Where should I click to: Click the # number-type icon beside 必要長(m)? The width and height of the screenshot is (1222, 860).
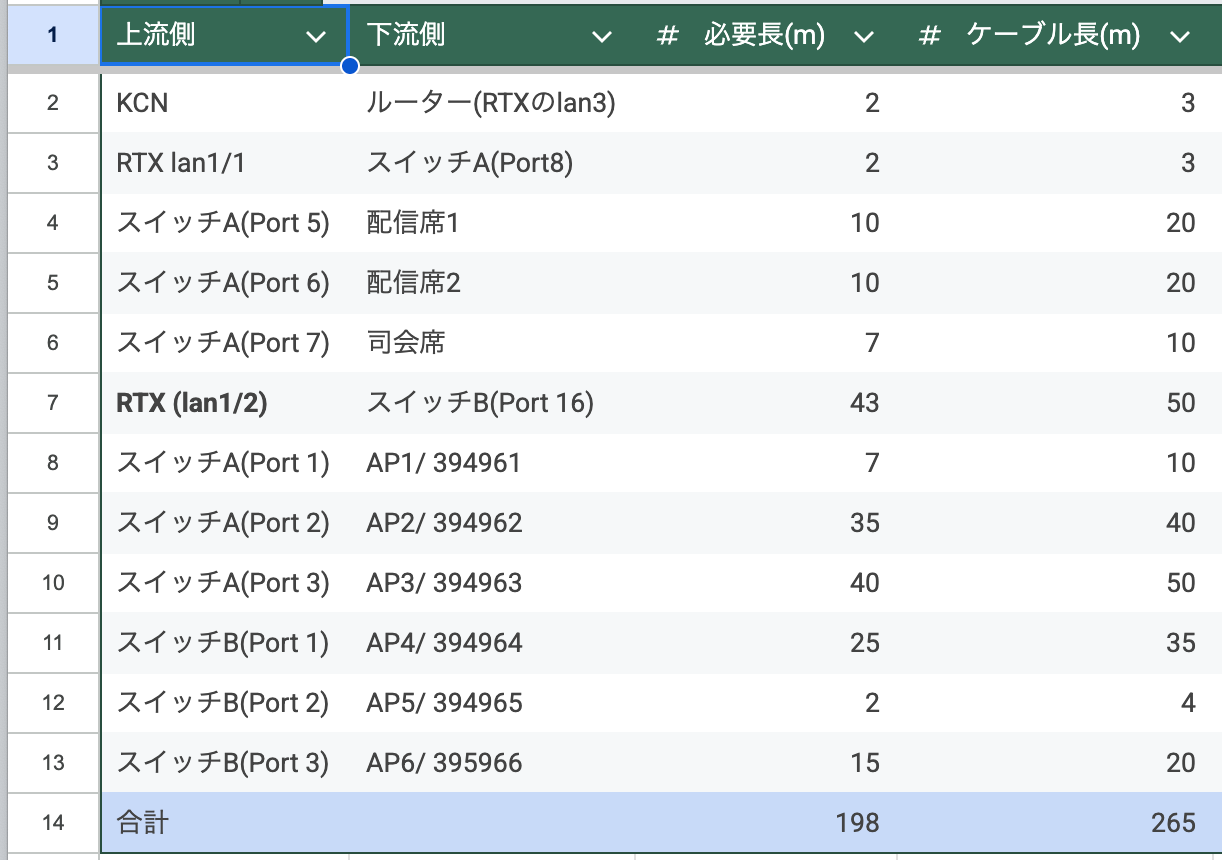coord(668,37)
